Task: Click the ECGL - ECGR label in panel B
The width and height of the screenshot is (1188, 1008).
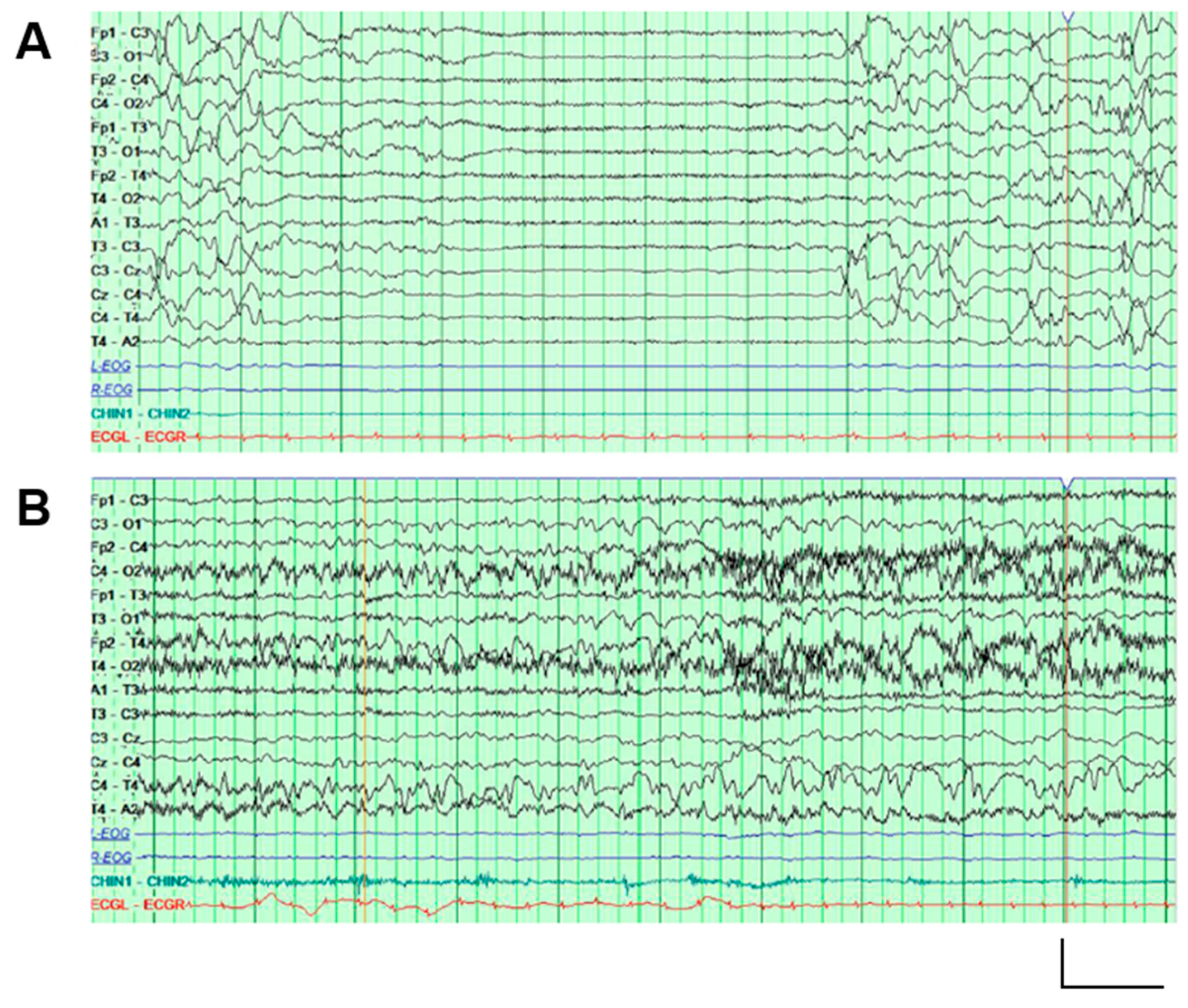Action: [x=138, y=905]
